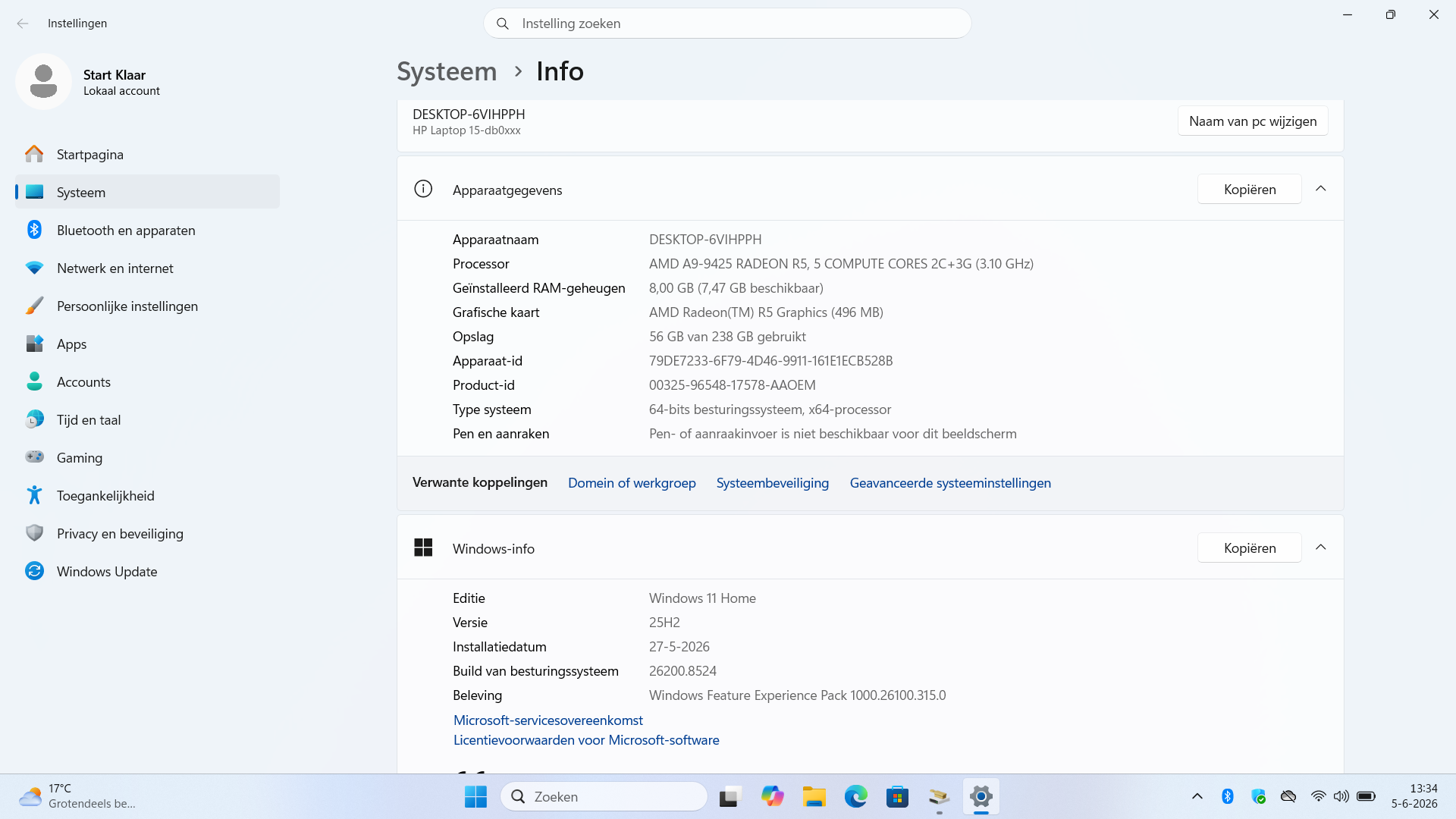The height and width of the screenshot is (819, 1456).
Task: Click the user profile avatar picture
Action: (x=43, y=81)
